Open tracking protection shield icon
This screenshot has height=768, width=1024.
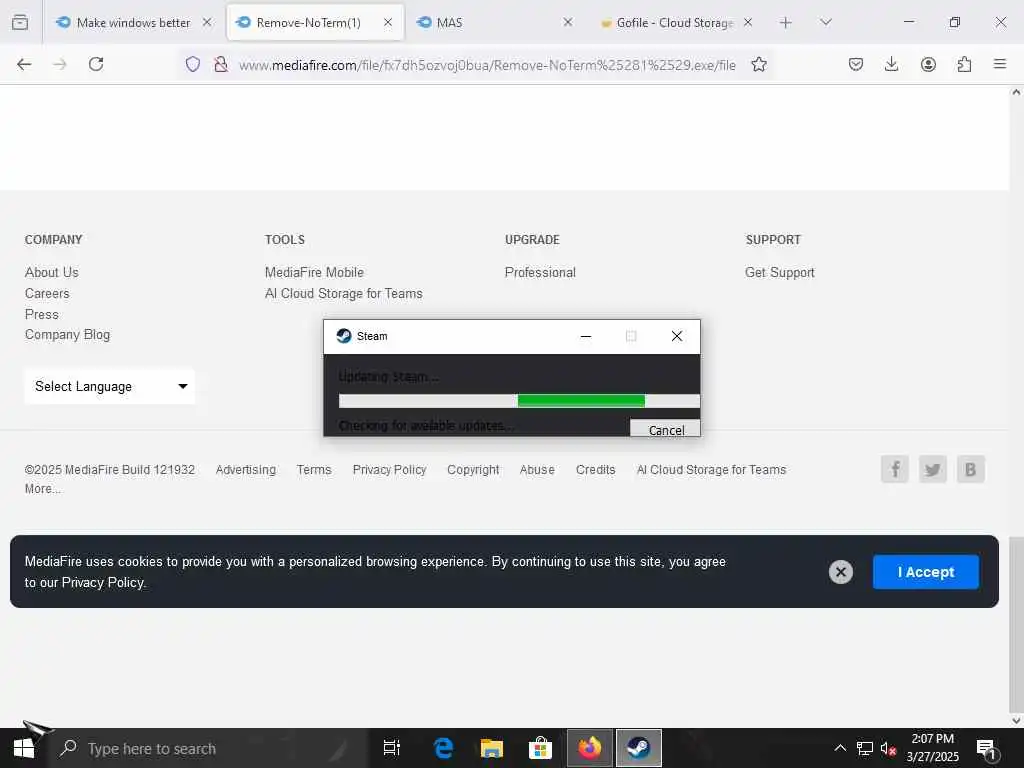click(x=193, y=64)
